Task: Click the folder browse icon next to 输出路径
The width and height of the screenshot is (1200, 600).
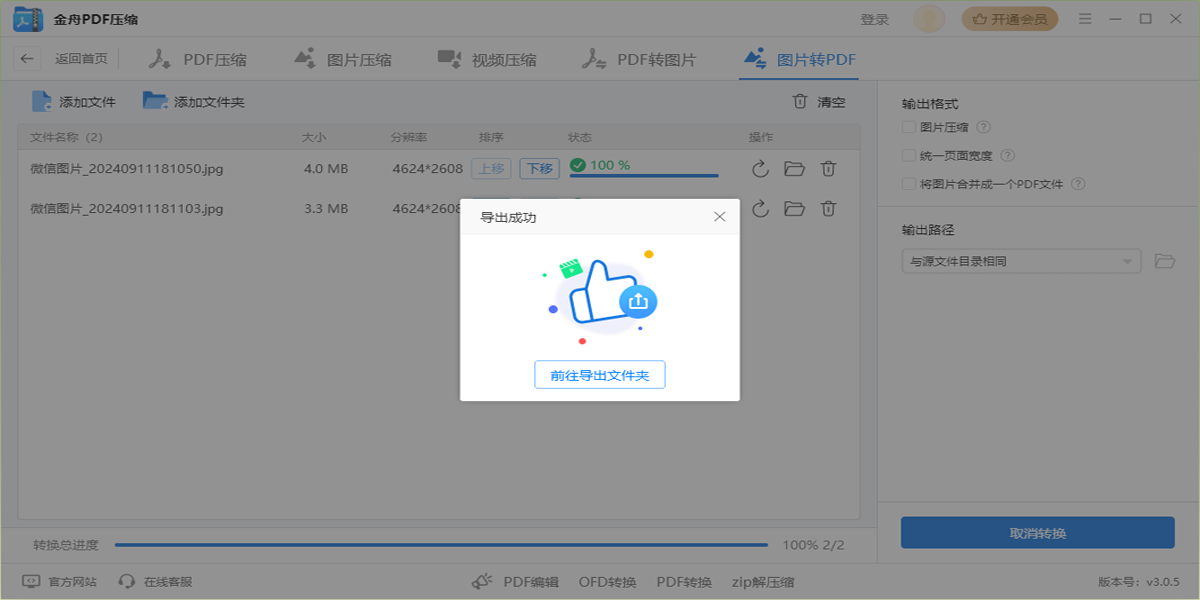Action: (x=1165, y=260)
